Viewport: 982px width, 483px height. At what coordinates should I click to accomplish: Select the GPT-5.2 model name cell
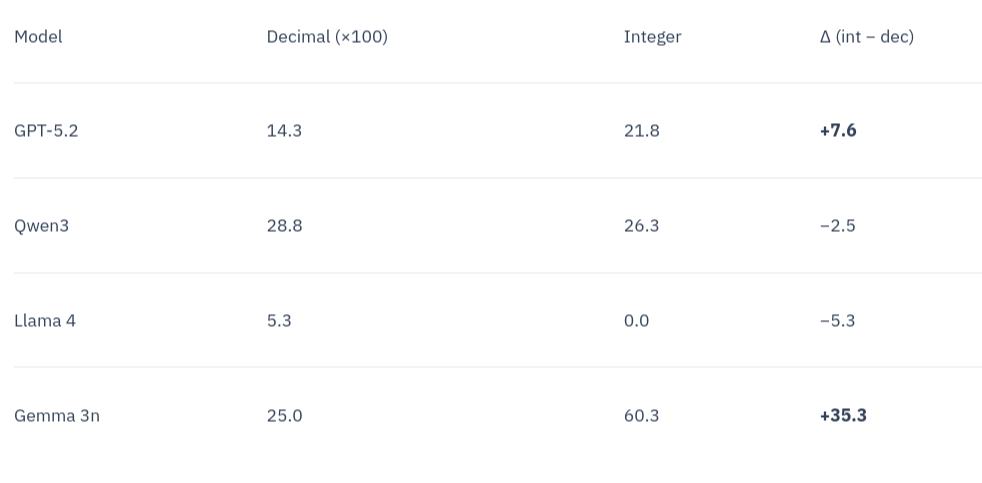(x=46, y=131)
